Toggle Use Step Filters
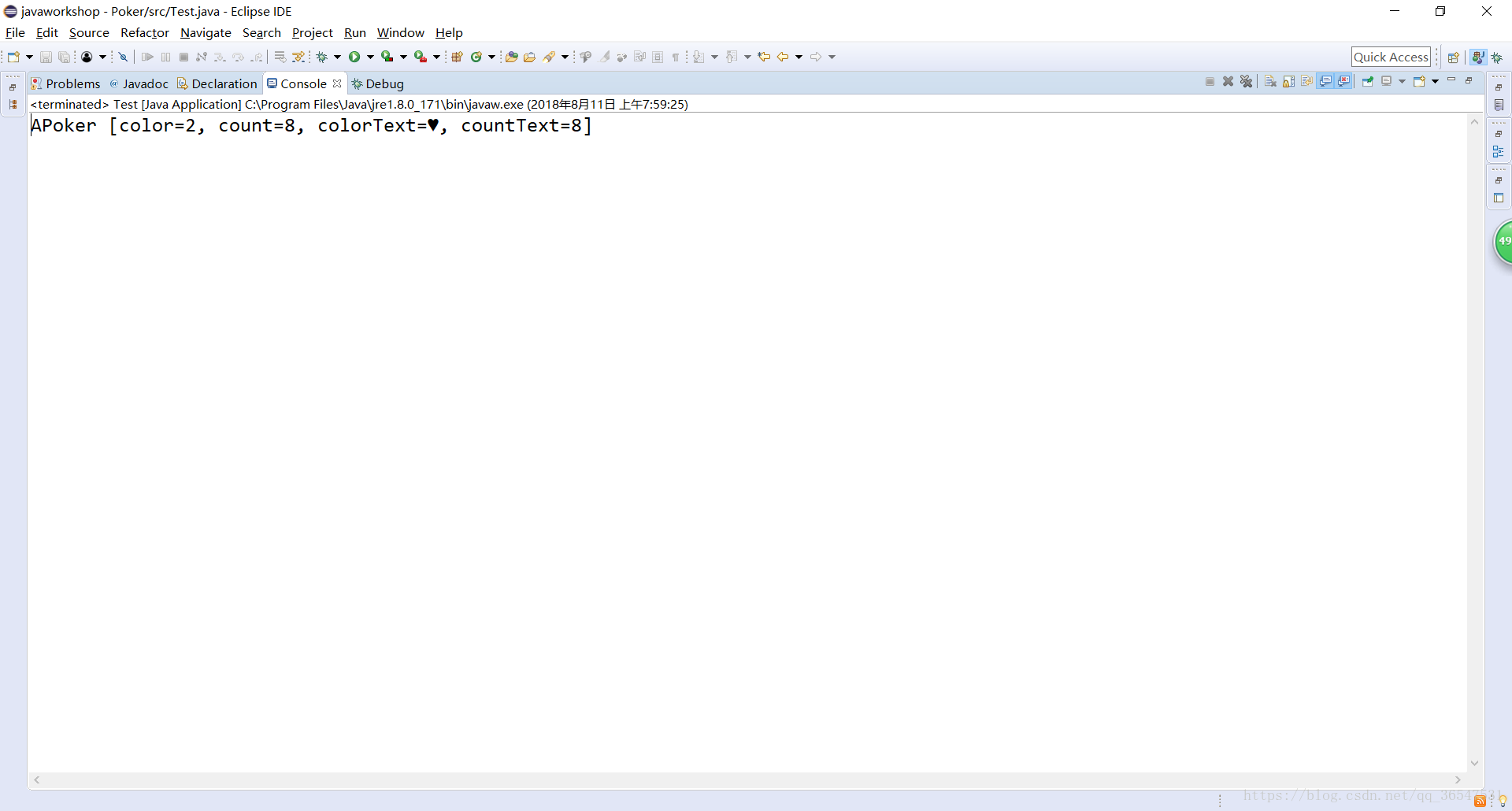The height and width of the screenshot is (811, 1512). [298, 57]
